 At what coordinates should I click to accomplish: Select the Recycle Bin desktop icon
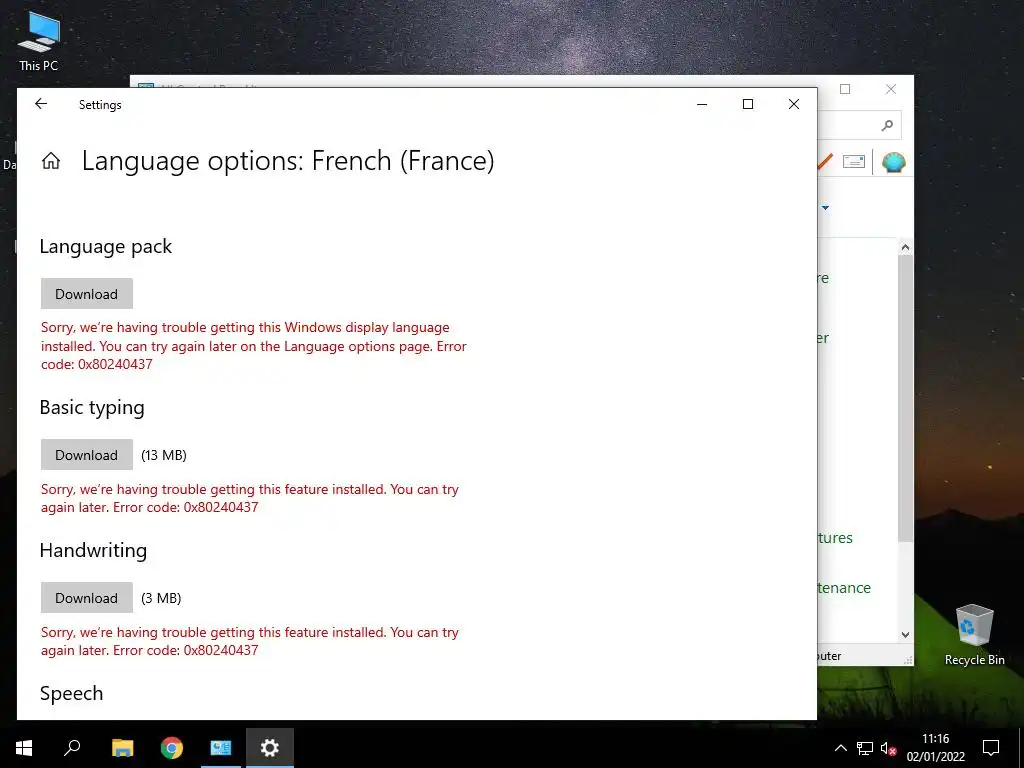coord(974,635)
